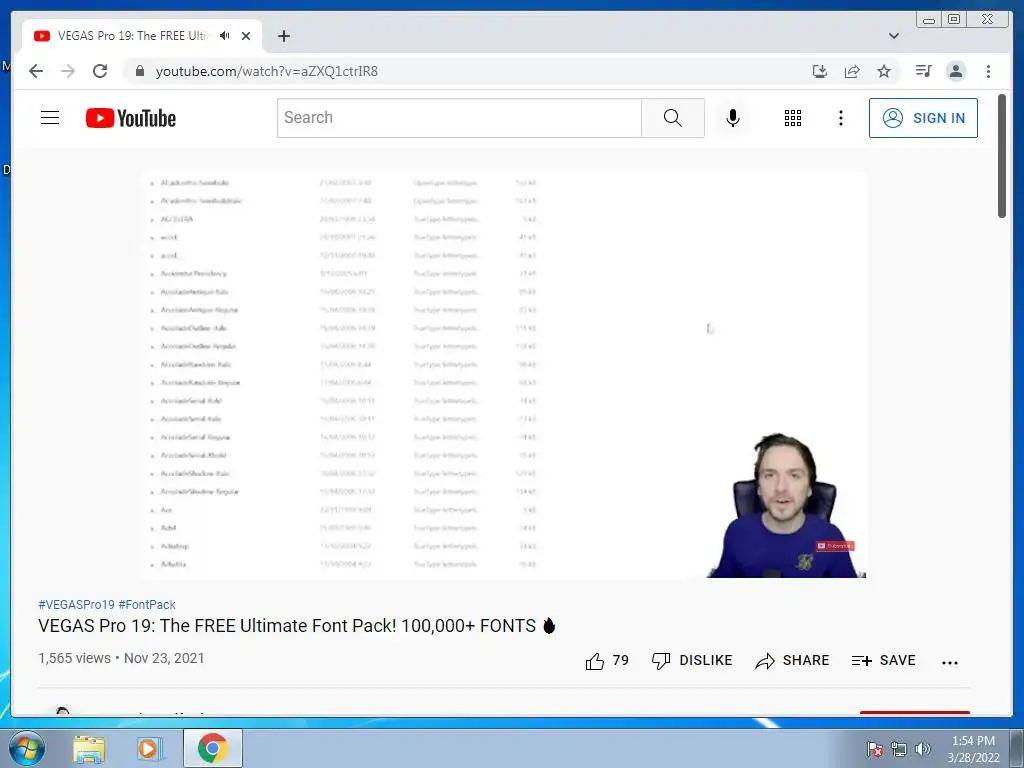The width and height of the screenshot is (1024, 768).
Task: Bookmark this page with the star icon
Action: point(884,71)
